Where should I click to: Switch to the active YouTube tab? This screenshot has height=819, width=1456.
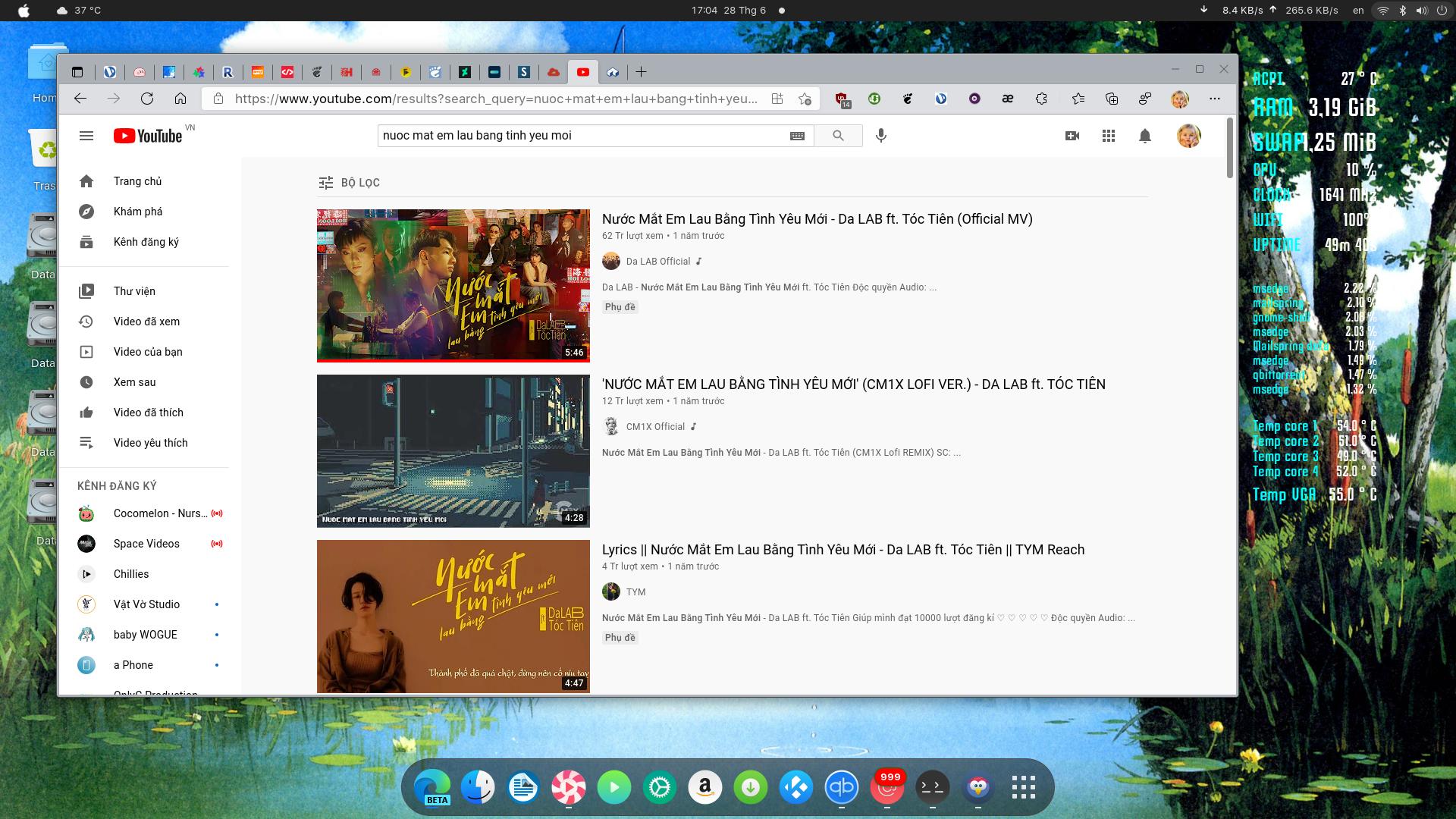(583, 72)
